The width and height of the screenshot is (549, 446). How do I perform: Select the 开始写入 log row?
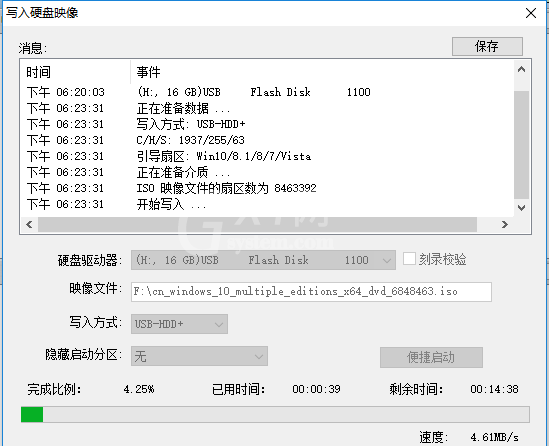pyautogui.click(x=268, y=204)
